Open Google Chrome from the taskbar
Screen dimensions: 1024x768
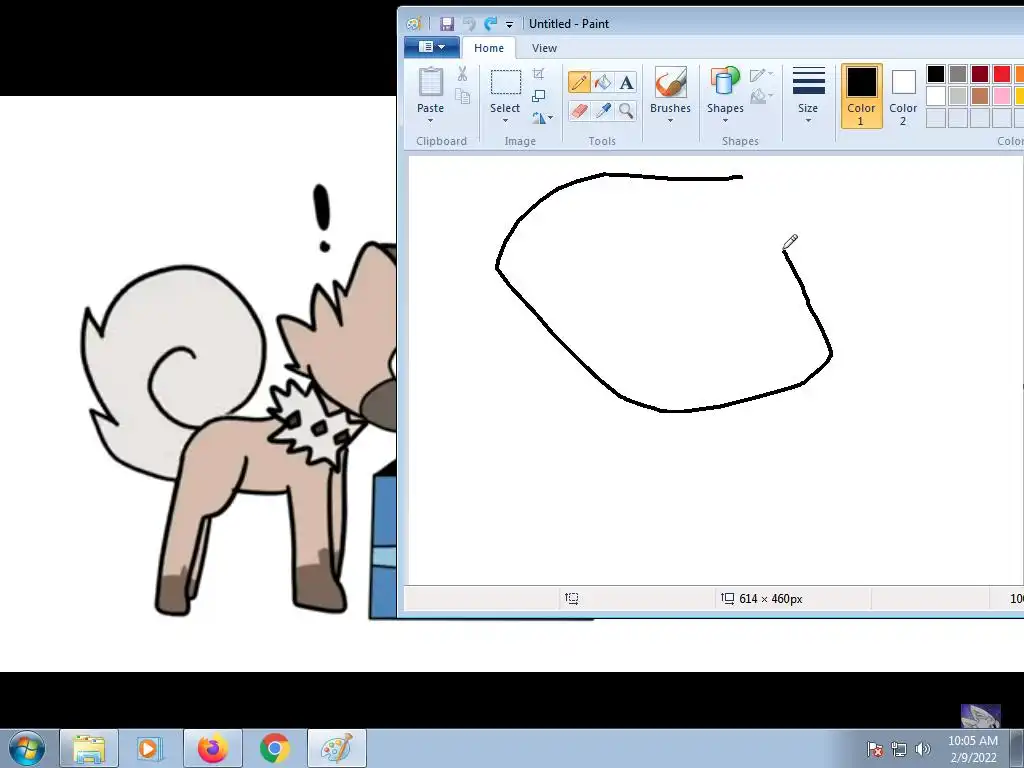click(x=274, y=748)
